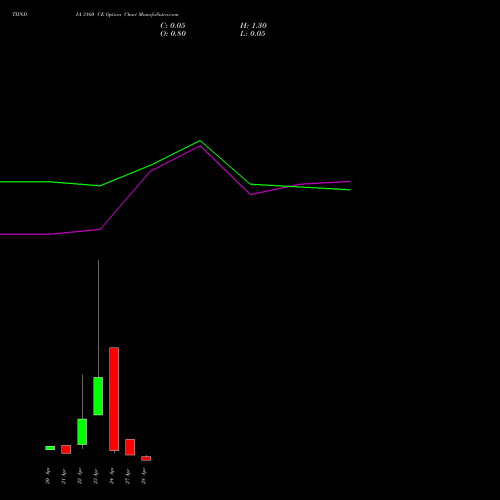500x500 pixels.
Task: Click the close value C: 0.05
Action: [173, 26]
